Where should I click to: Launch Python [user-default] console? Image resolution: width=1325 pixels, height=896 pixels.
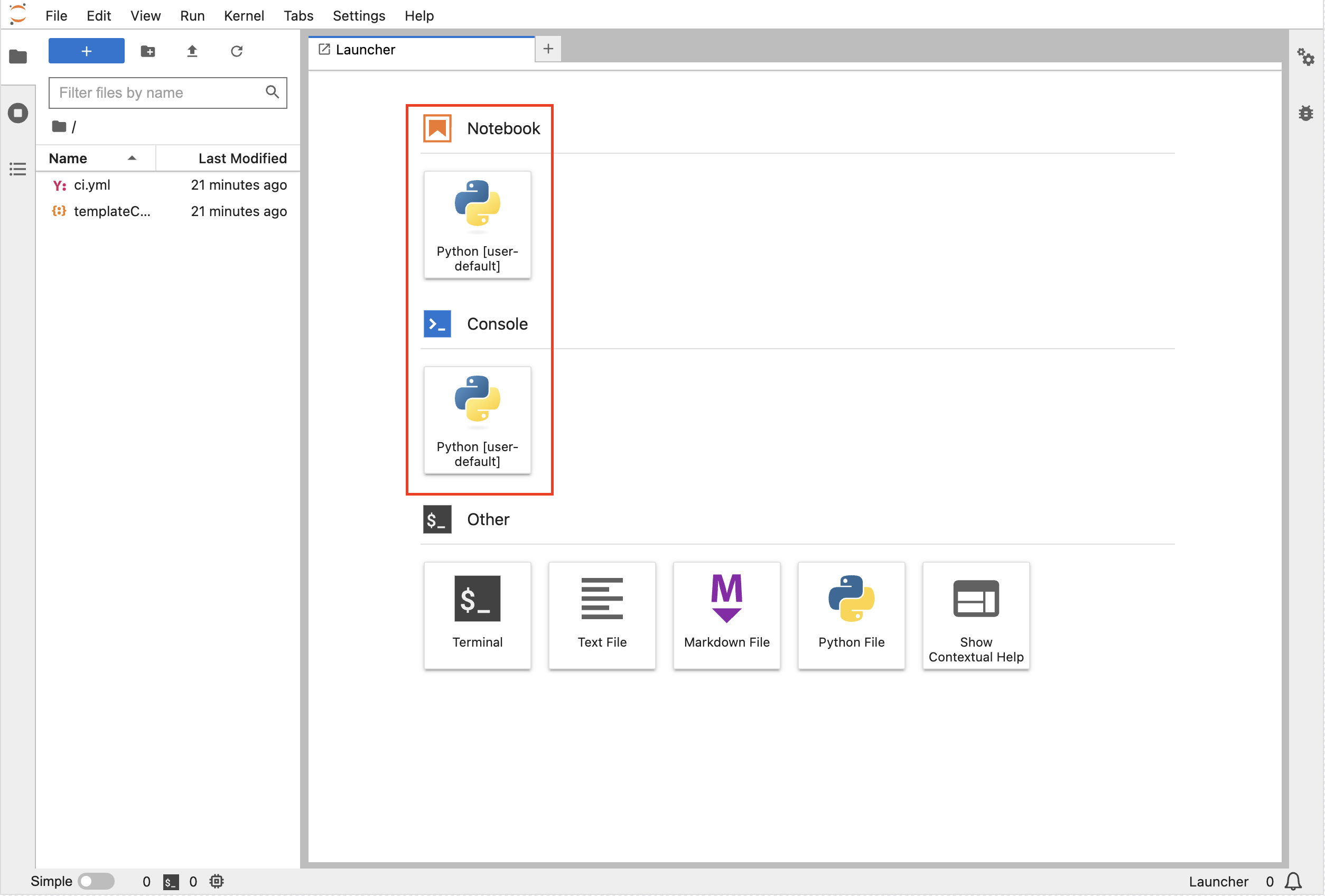477,421
